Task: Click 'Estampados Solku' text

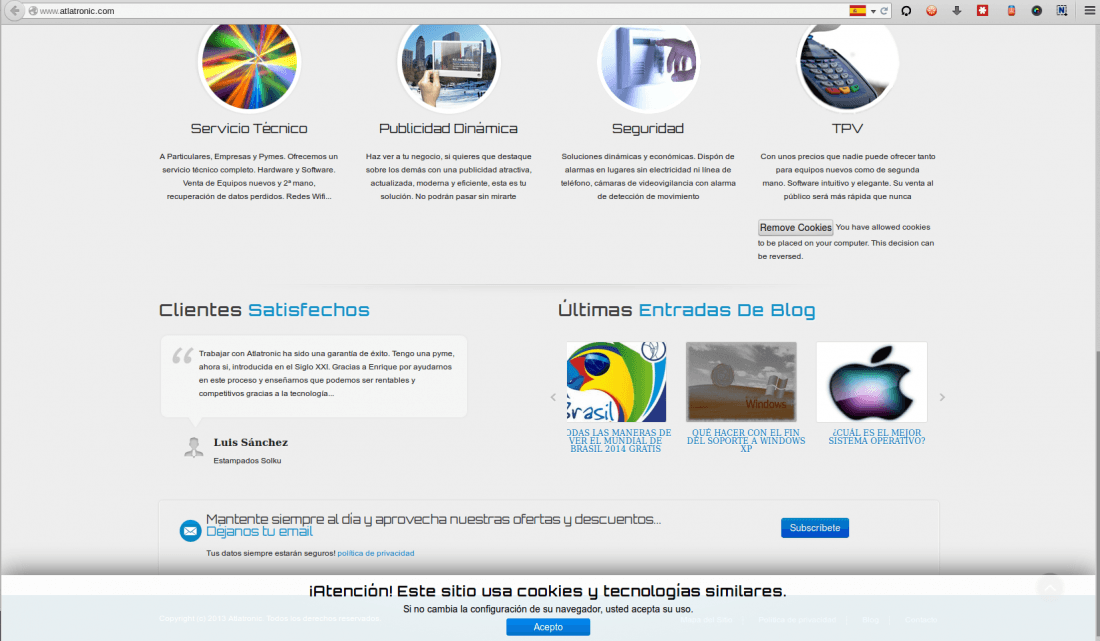Action: (247, 461)
